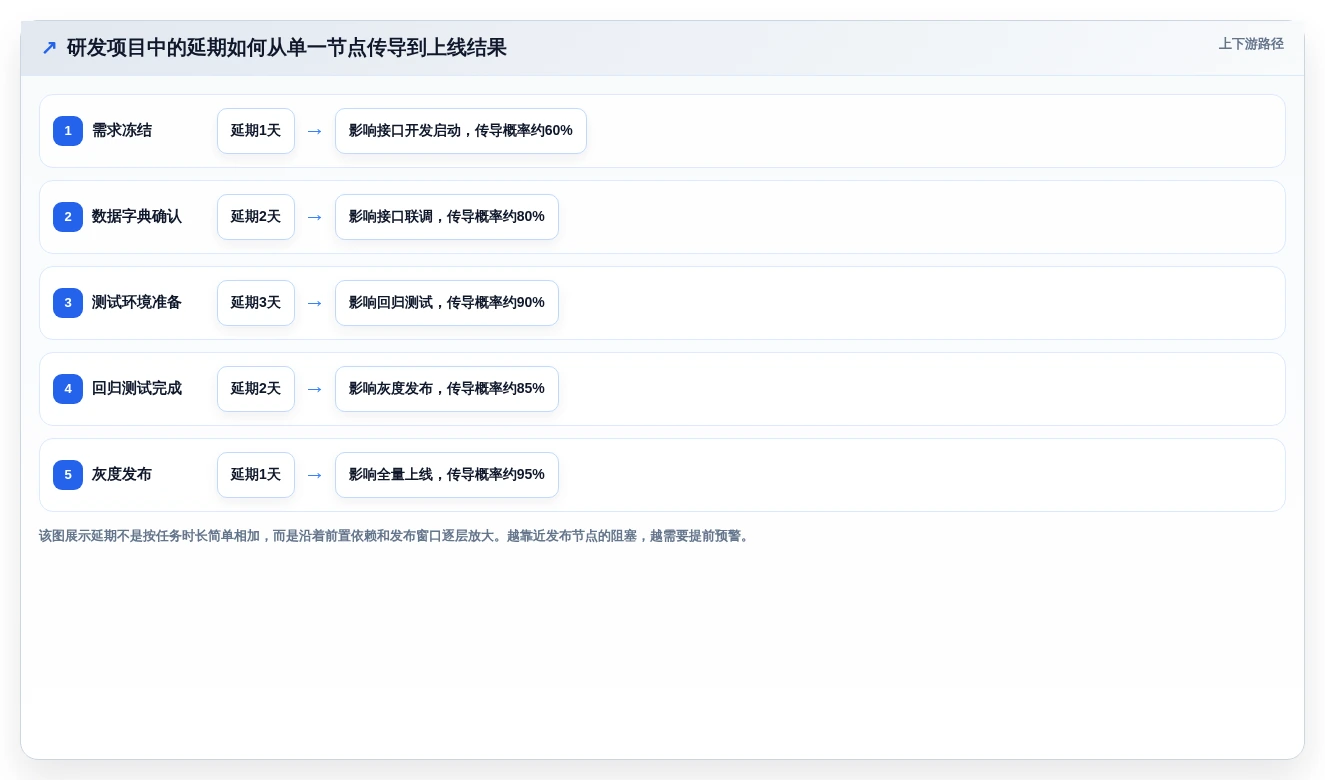Select step badge number 4
This screenshot has width=1325, height=780.
tap(68, 389)
